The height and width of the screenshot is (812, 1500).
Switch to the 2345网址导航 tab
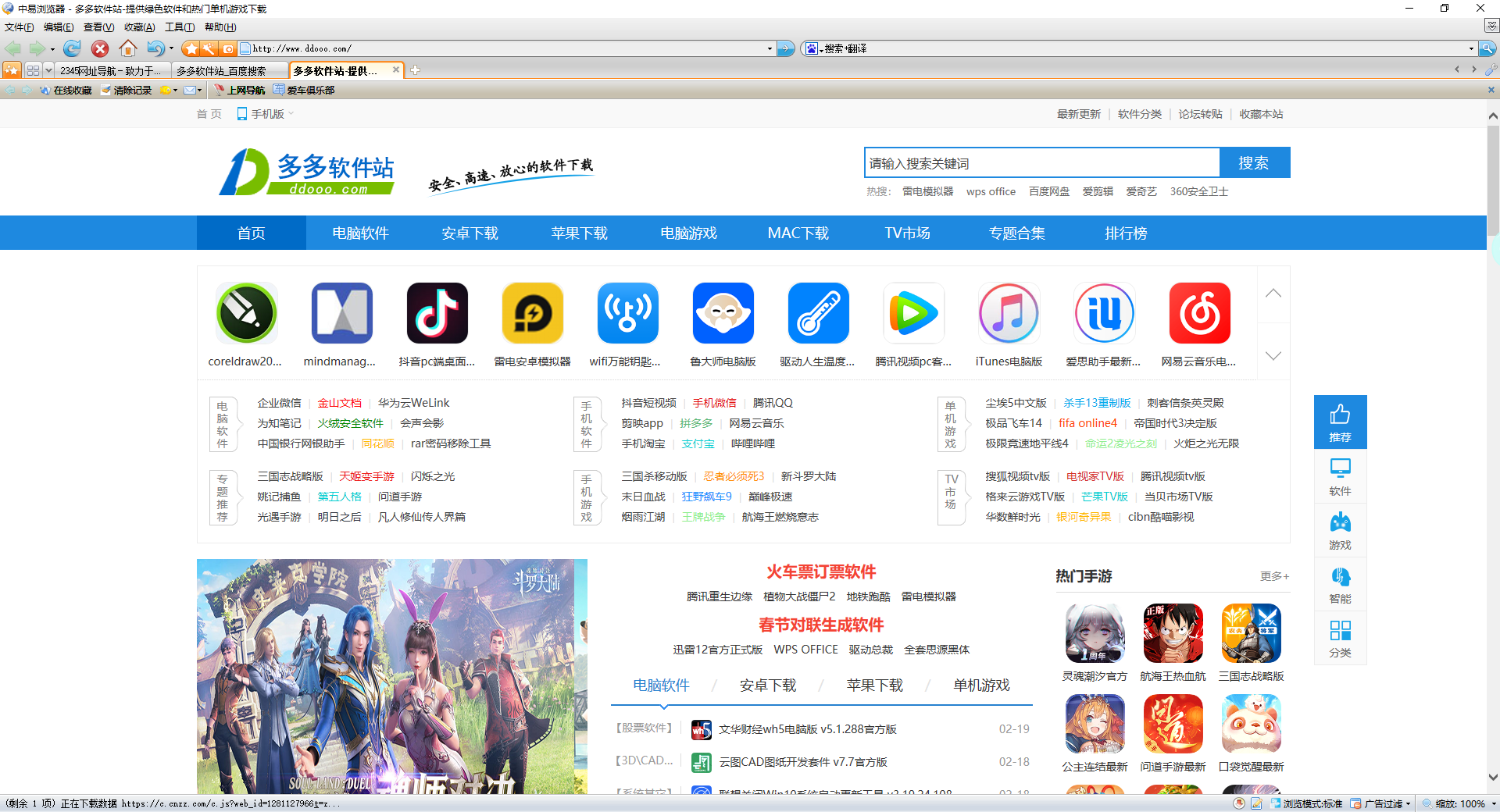click(112, 71)
